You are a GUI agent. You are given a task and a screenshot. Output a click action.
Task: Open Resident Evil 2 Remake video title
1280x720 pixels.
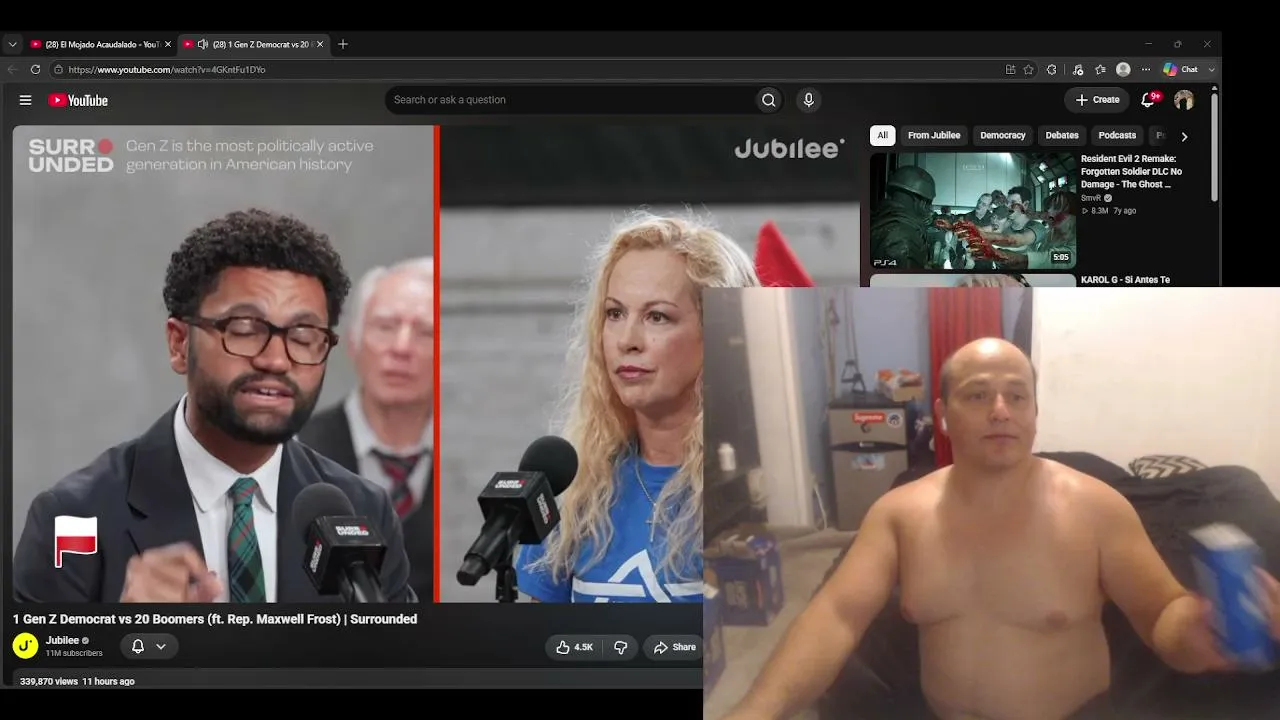click(1131, 172)
